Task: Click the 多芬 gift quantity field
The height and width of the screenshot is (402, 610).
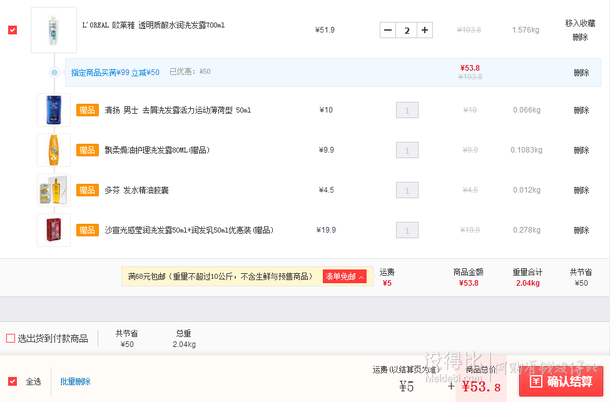Action: pyautogui.click(x=407, y=190)
